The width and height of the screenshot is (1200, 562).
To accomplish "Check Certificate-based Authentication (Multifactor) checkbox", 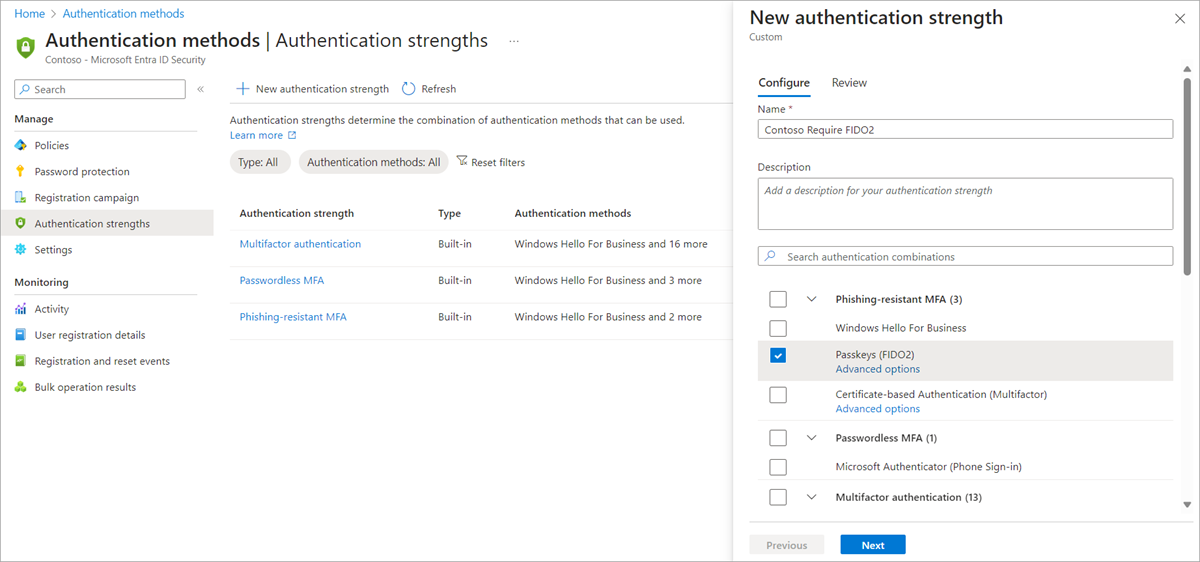I will [x=778, y=395].
